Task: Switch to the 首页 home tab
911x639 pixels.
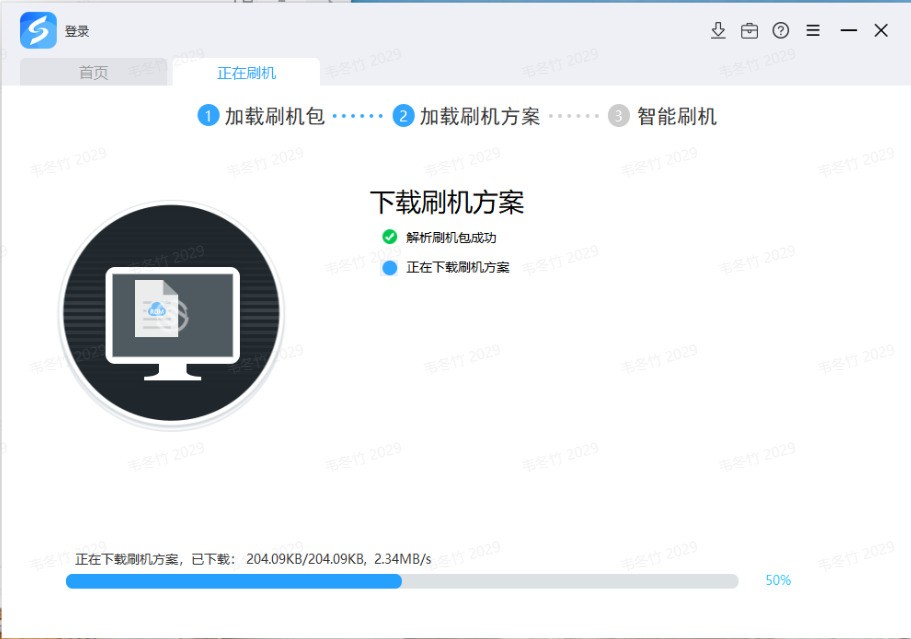Action: pyautogui.click(x=91, y=71)
